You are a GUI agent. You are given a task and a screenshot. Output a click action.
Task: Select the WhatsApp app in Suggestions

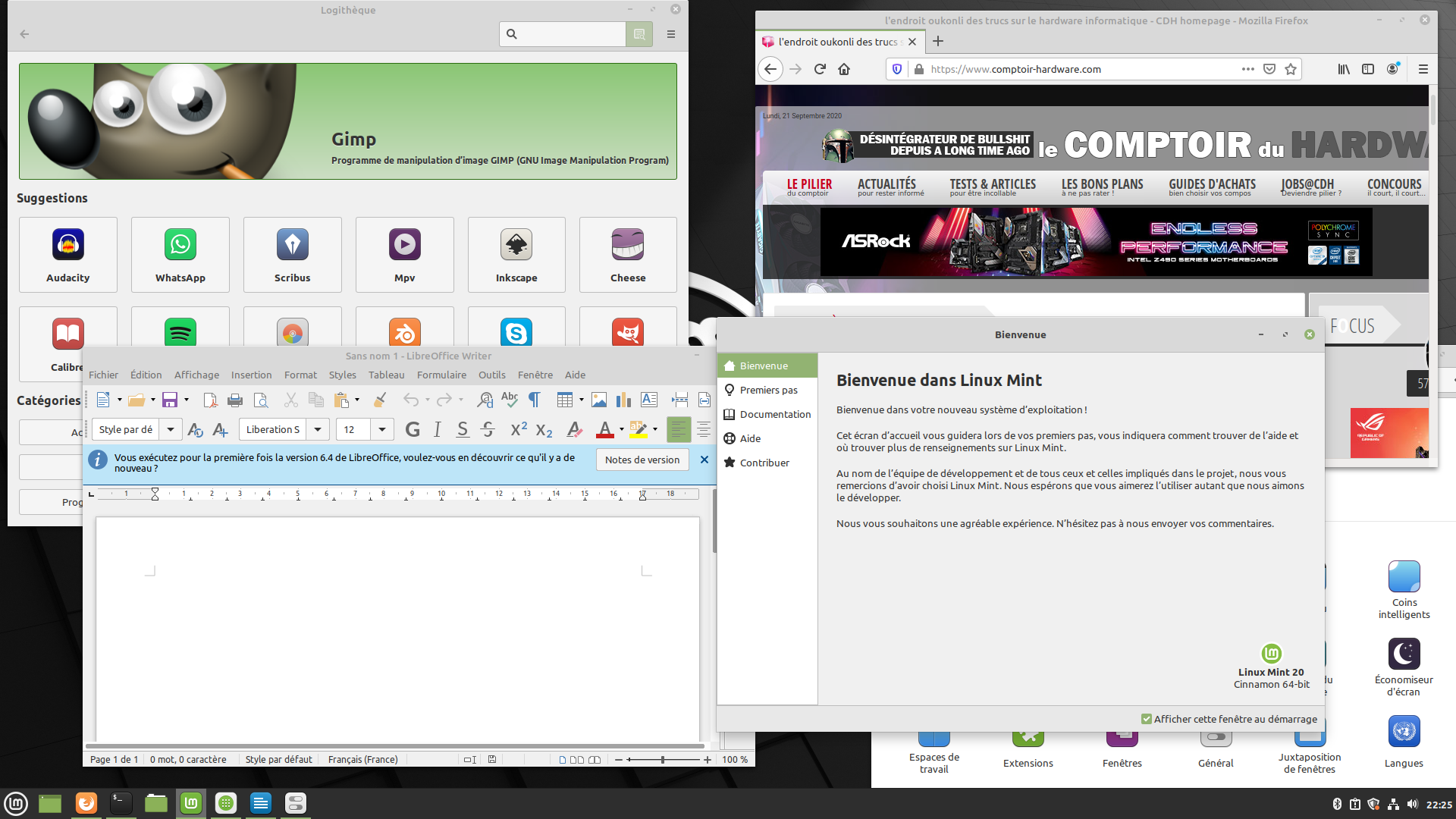point(180,254)
